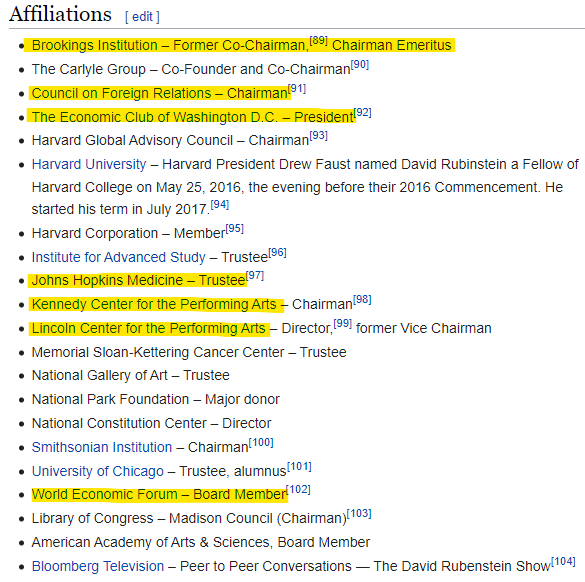The height and width of the screenshot is (582, 585).
Task: Click the highlighted Brookings Institution text
Action: click(94, 46)
